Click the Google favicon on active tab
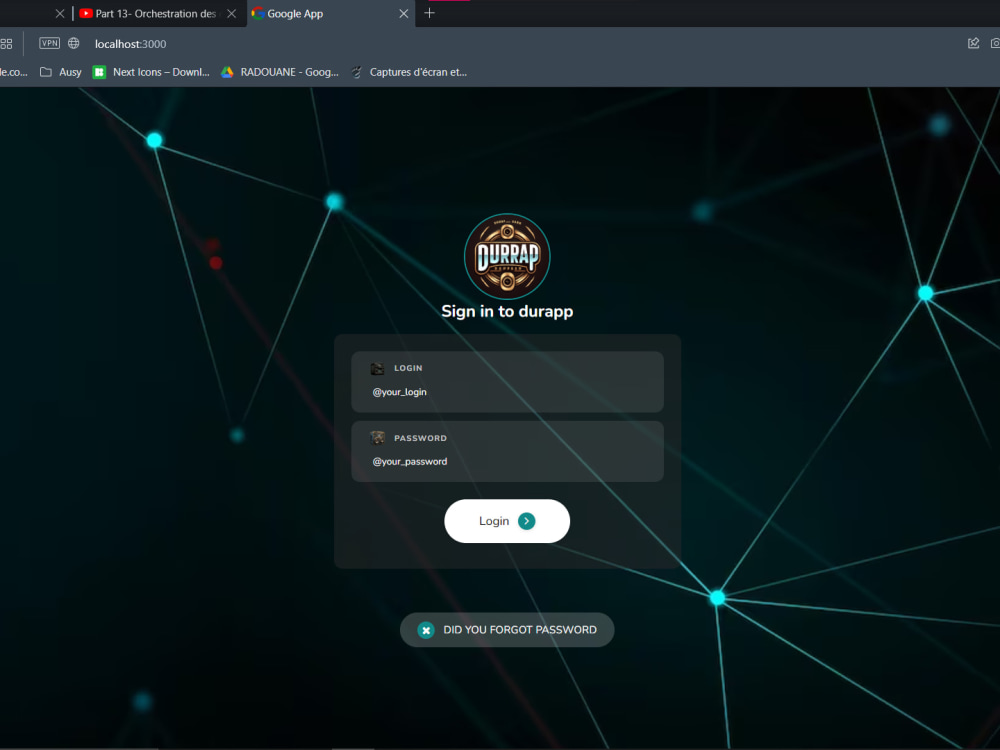Screen dimensions: 1000x750 pos(258,13)
